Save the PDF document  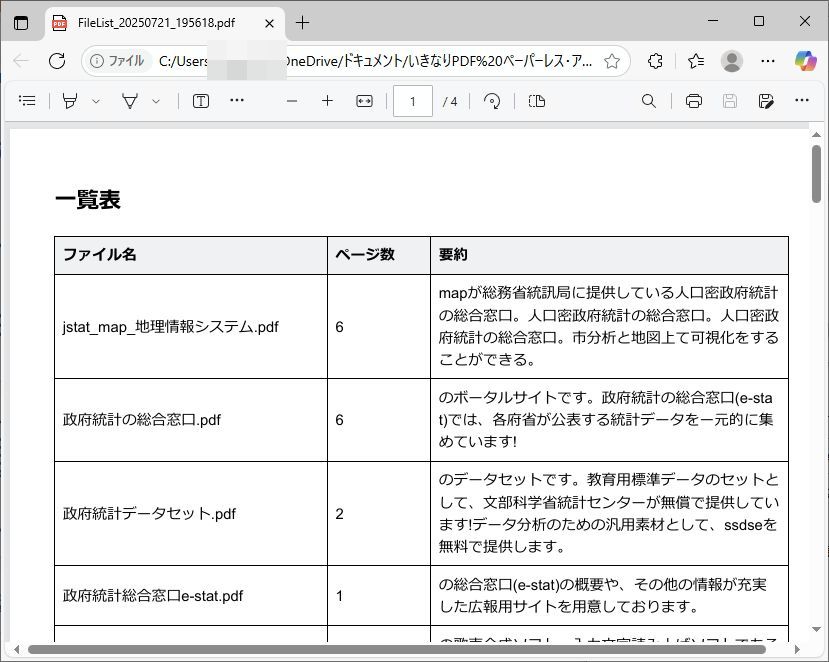pyautogui.click(x=730, y=101)
